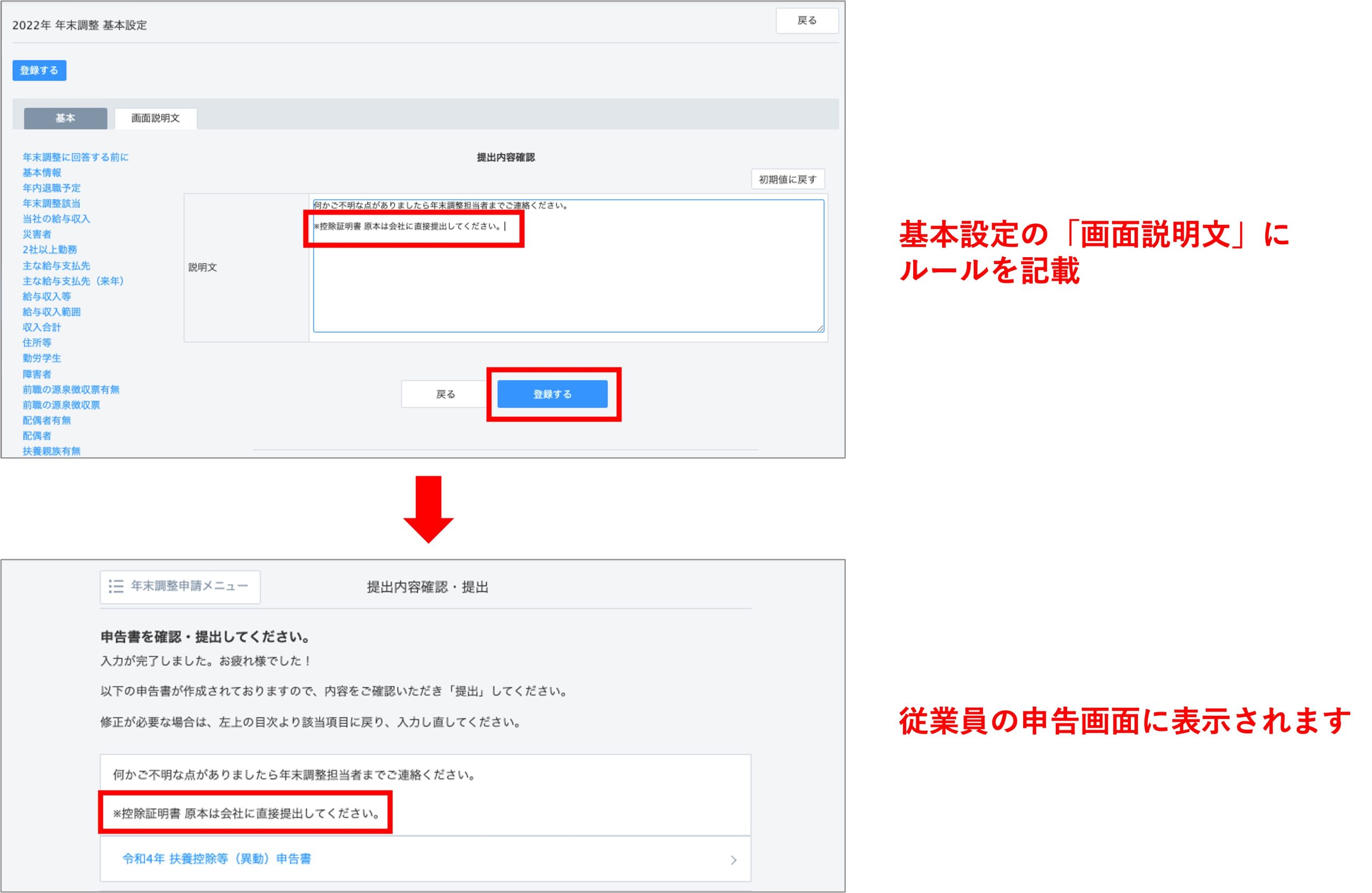Open 令和4年 扶養控除等（異動）申告書 link
This screenshot has width=1372, height=893.
pos(217,859)
